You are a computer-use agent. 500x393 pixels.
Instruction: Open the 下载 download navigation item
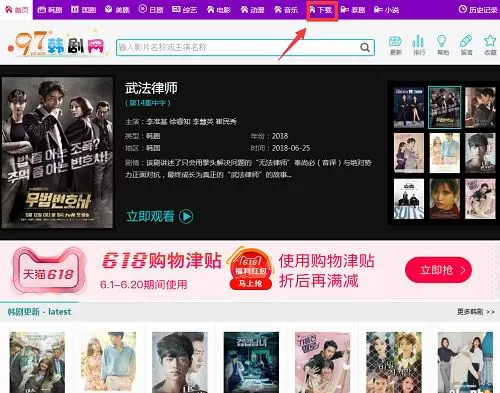[321, 10]
